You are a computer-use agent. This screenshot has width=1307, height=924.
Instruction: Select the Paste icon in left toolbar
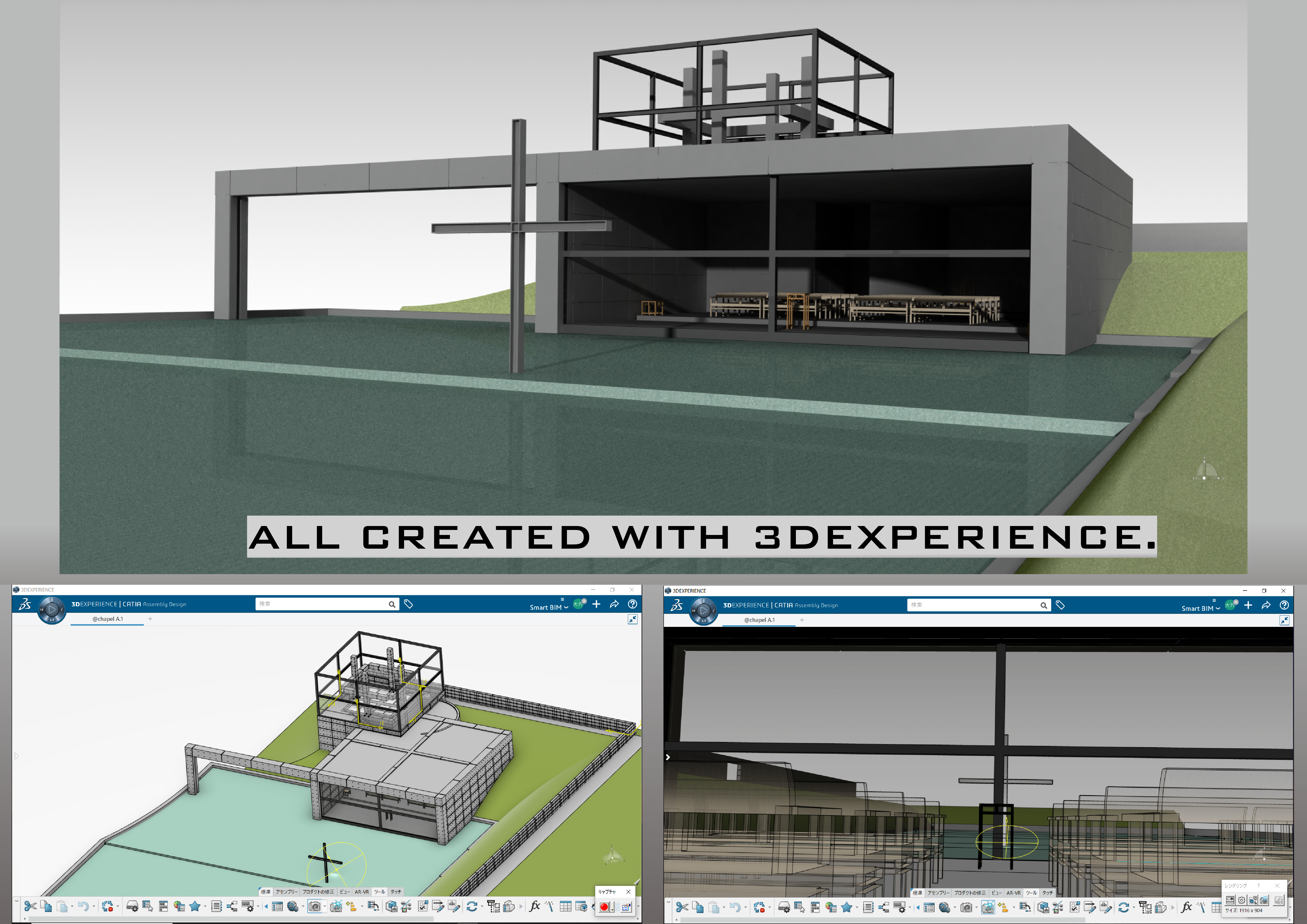(x=62, y=906)
